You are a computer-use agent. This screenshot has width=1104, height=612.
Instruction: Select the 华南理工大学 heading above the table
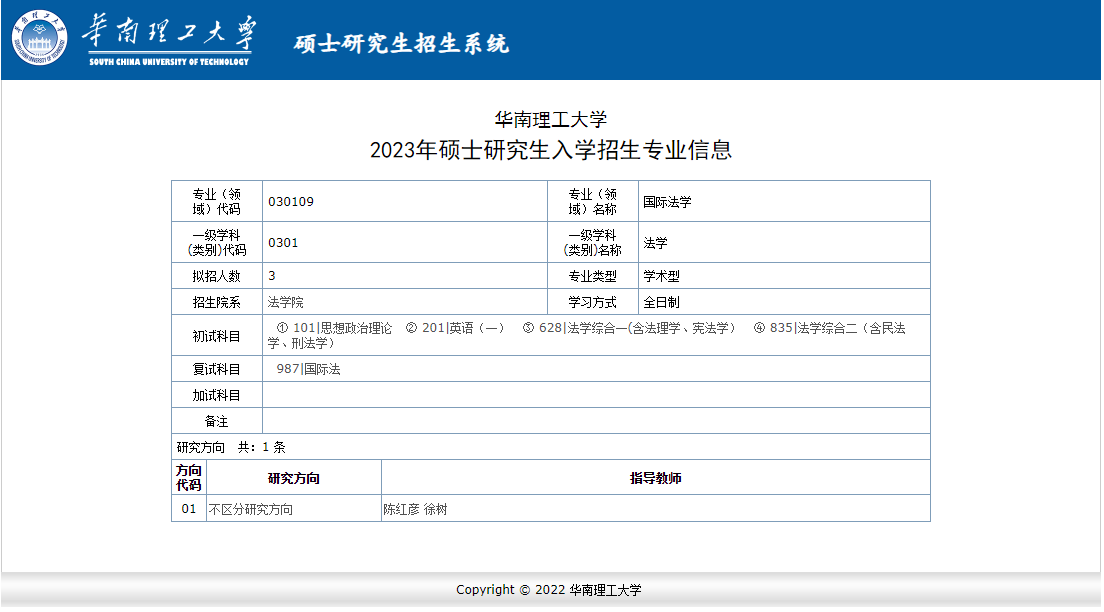tap(551, 120)
